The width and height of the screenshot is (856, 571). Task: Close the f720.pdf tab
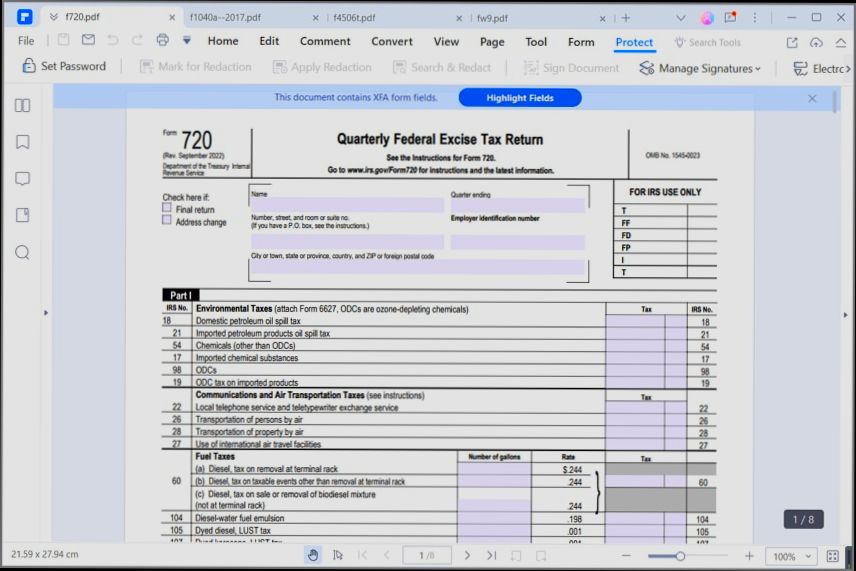click(x=172, y=17)
